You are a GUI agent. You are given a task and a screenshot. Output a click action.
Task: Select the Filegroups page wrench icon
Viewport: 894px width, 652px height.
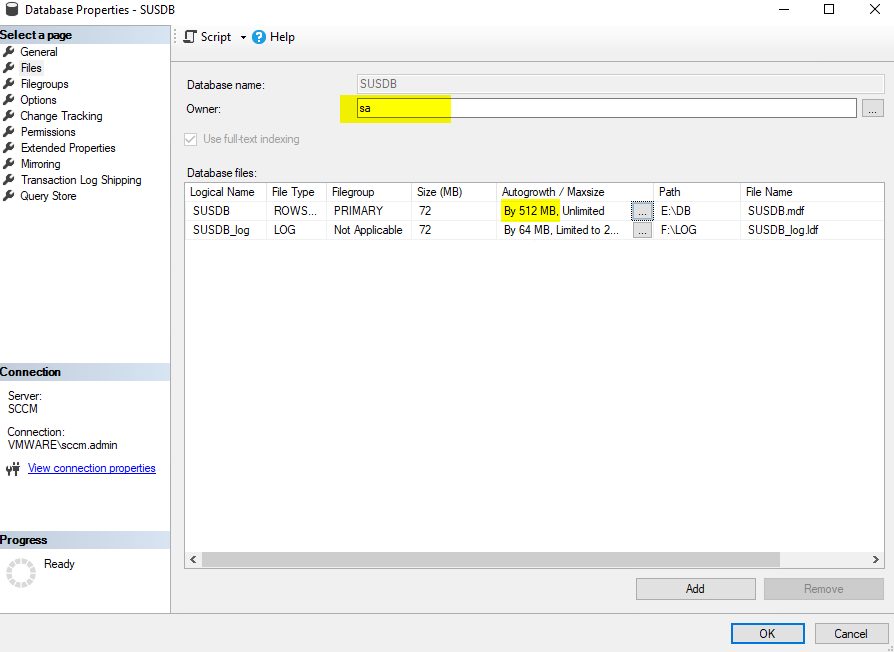9,84
